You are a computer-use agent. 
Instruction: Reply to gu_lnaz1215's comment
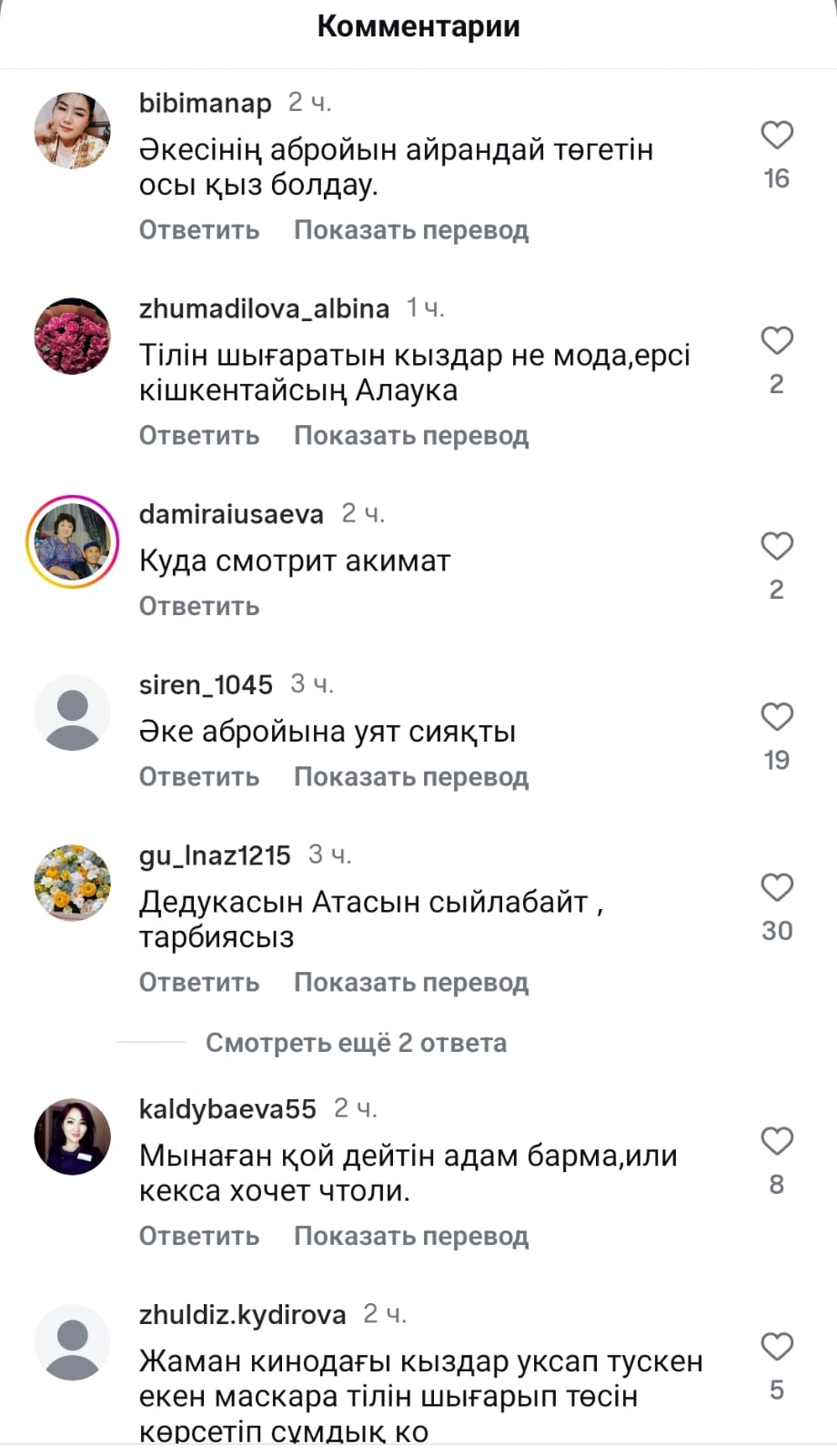coord(199,983)
